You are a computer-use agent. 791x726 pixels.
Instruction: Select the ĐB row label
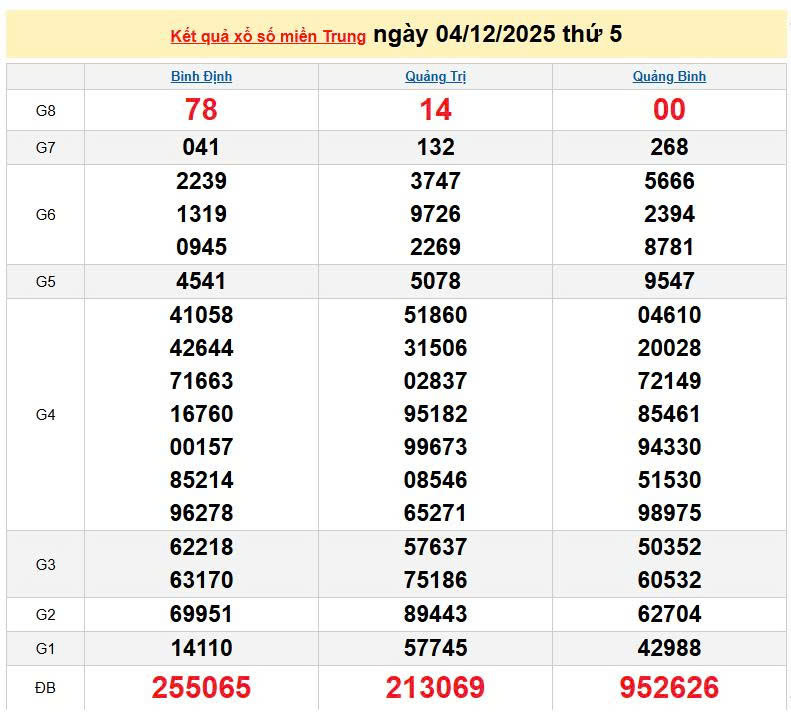click(x=45, y=688)
